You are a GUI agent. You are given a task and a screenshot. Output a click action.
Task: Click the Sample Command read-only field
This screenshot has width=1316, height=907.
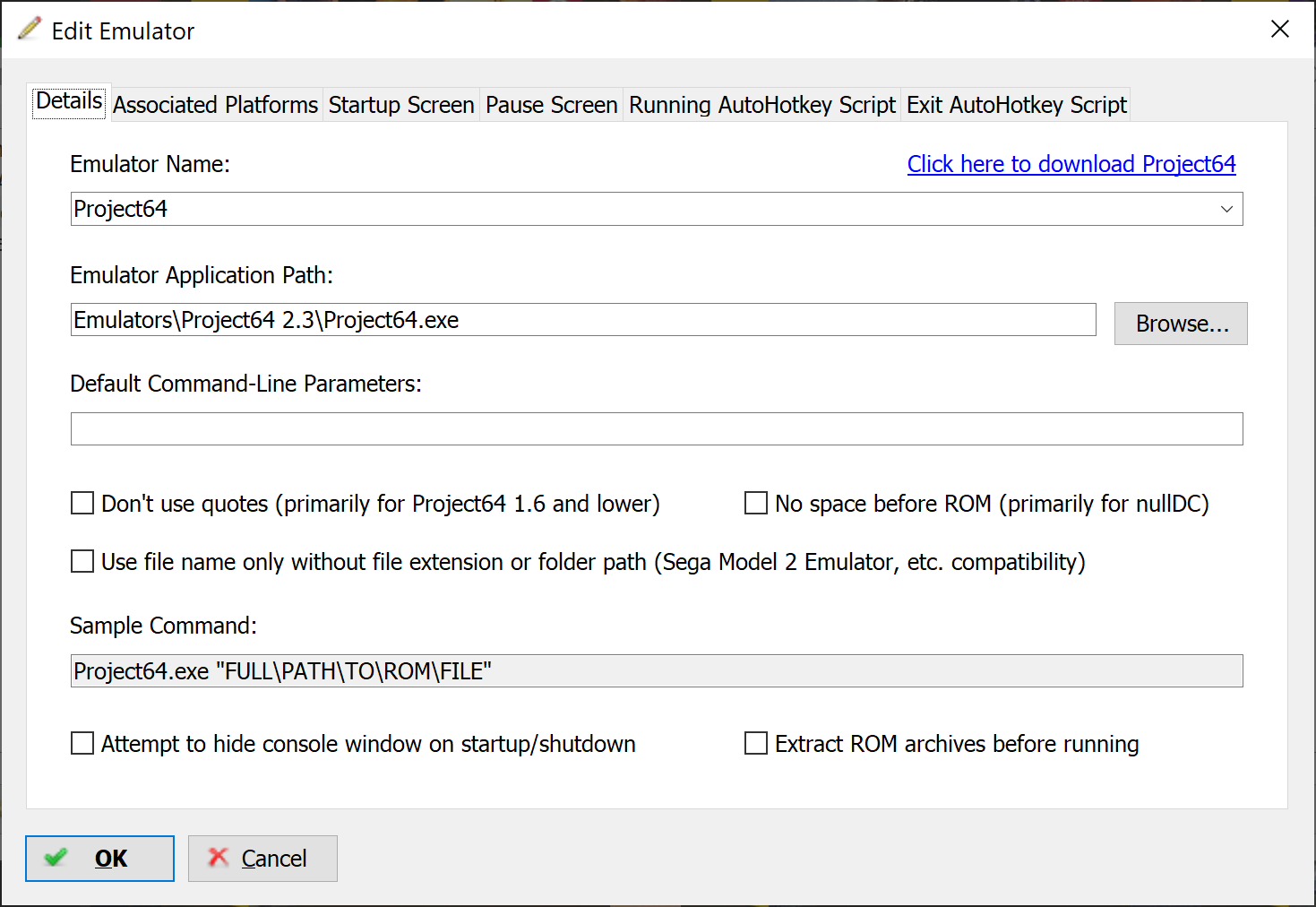click(x=657, y=670)
